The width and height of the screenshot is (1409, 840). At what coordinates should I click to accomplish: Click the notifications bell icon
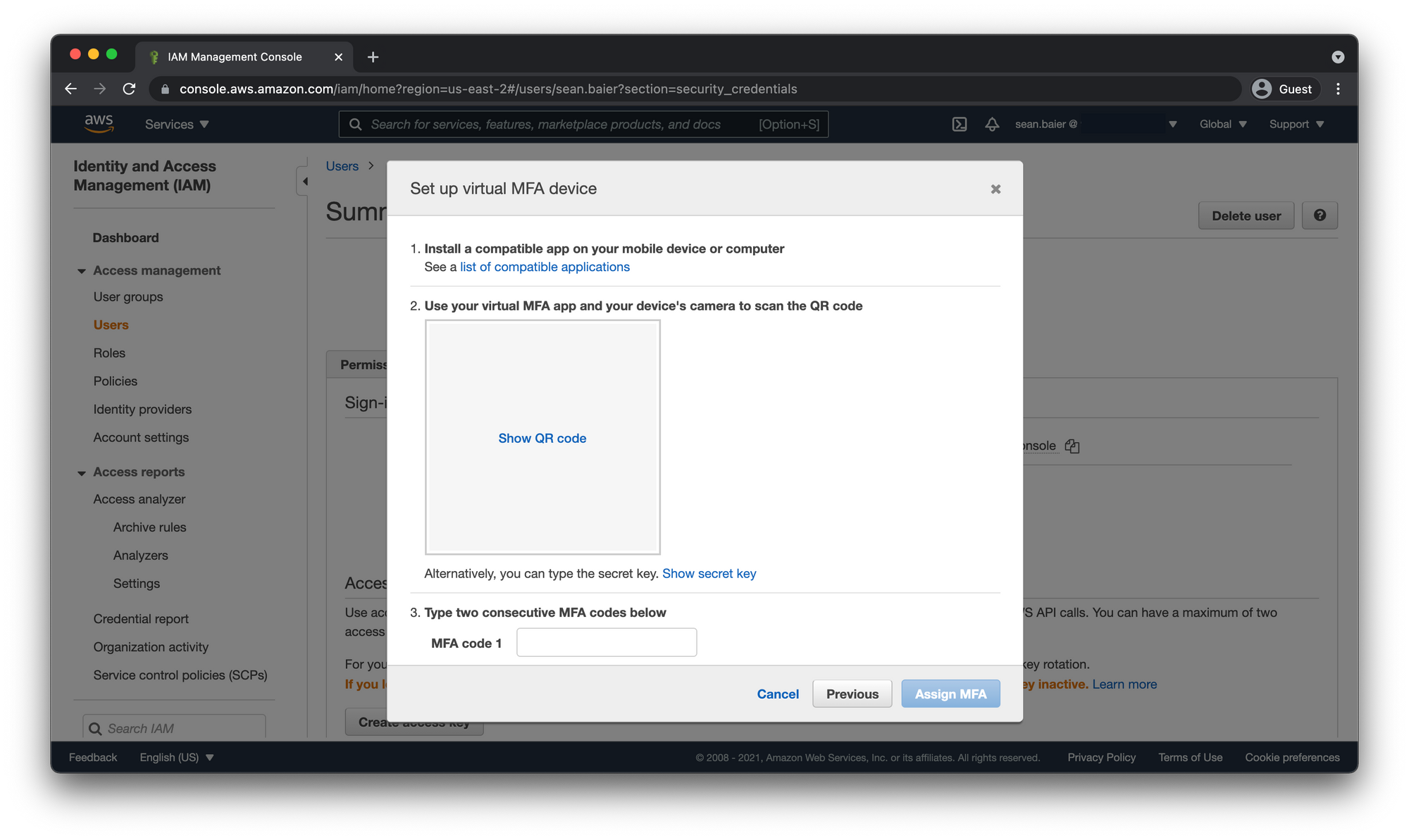(992, 125)
